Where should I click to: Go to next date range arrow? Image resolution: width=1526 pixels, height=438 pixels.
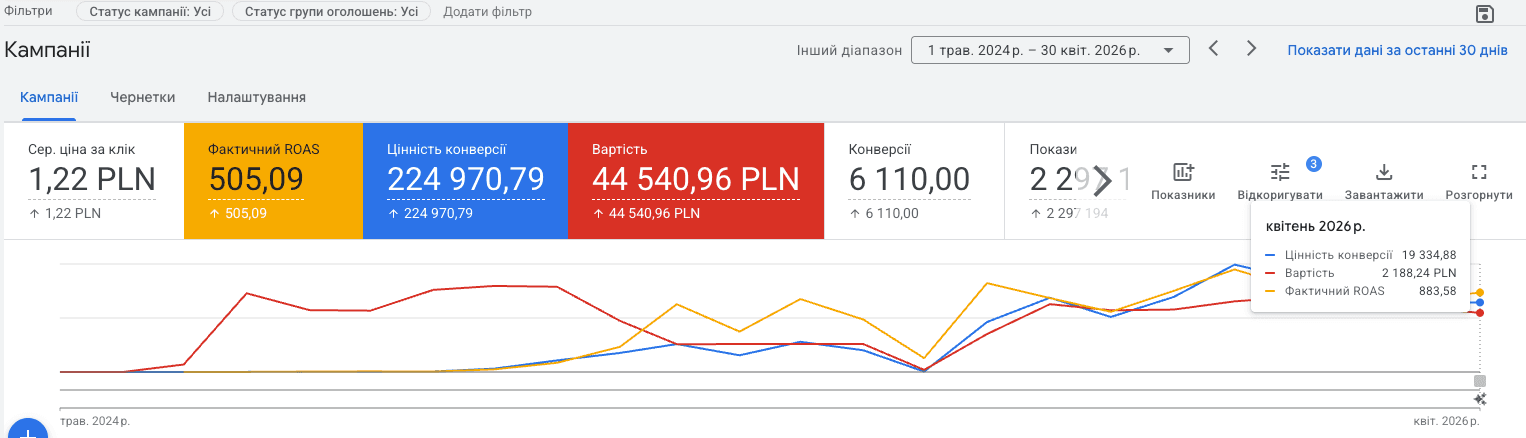pos(1251,48)
